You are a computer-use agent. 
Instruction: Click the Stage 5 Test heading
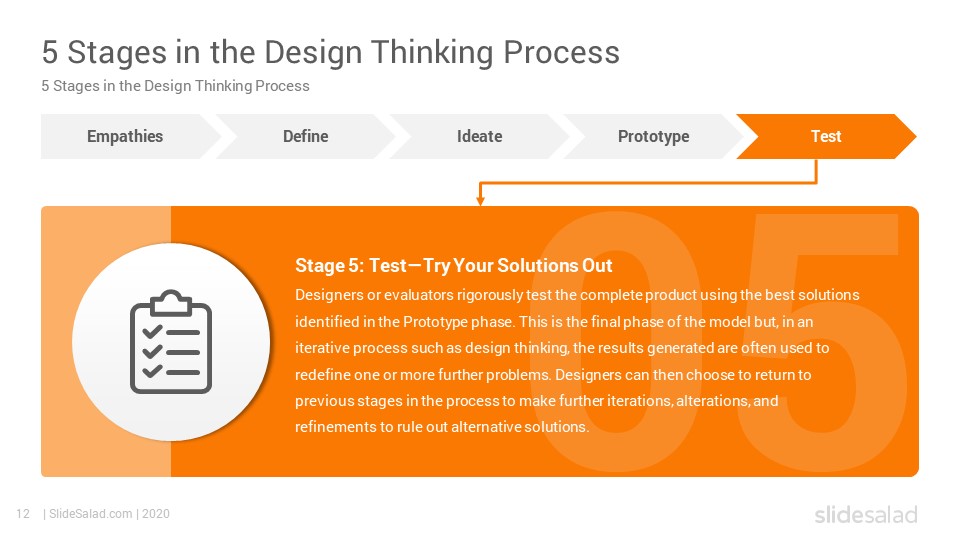point(454,266)
